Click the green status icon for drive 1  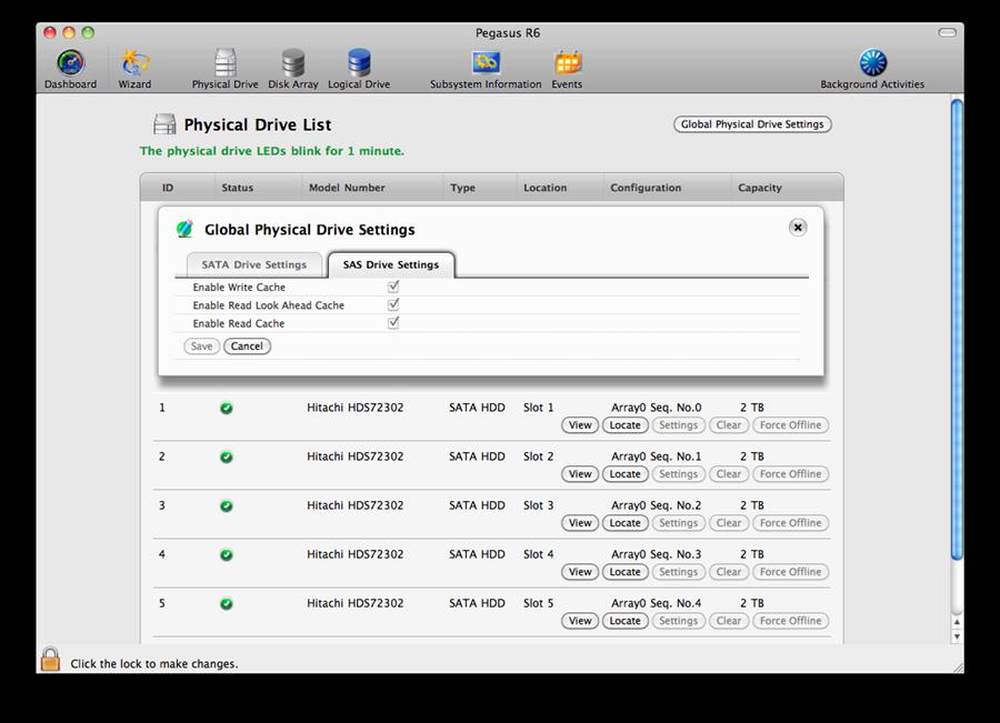(x=226, y=408)
